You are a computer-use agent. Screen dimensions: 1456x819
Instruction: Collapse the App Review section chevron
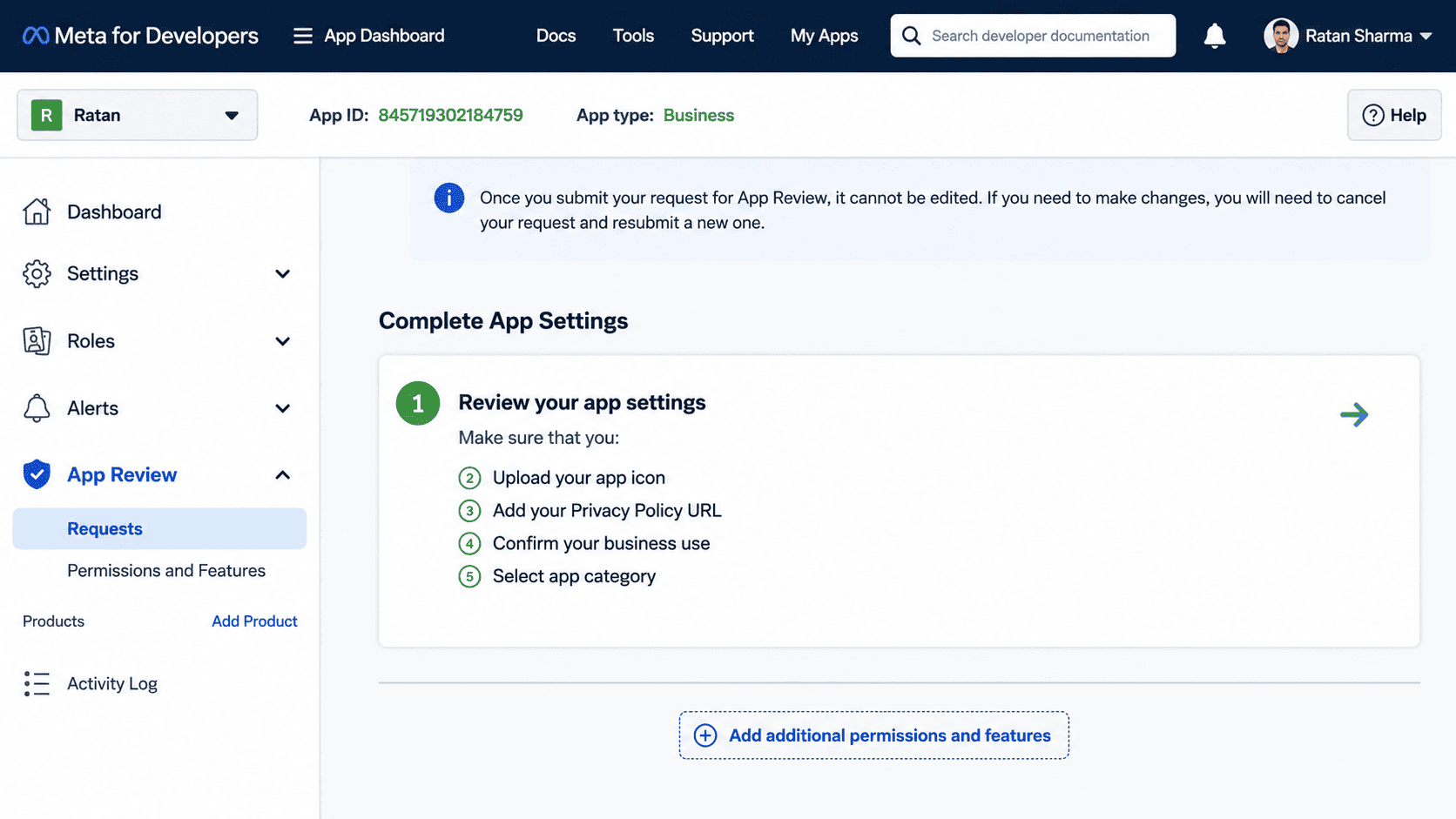282,475
